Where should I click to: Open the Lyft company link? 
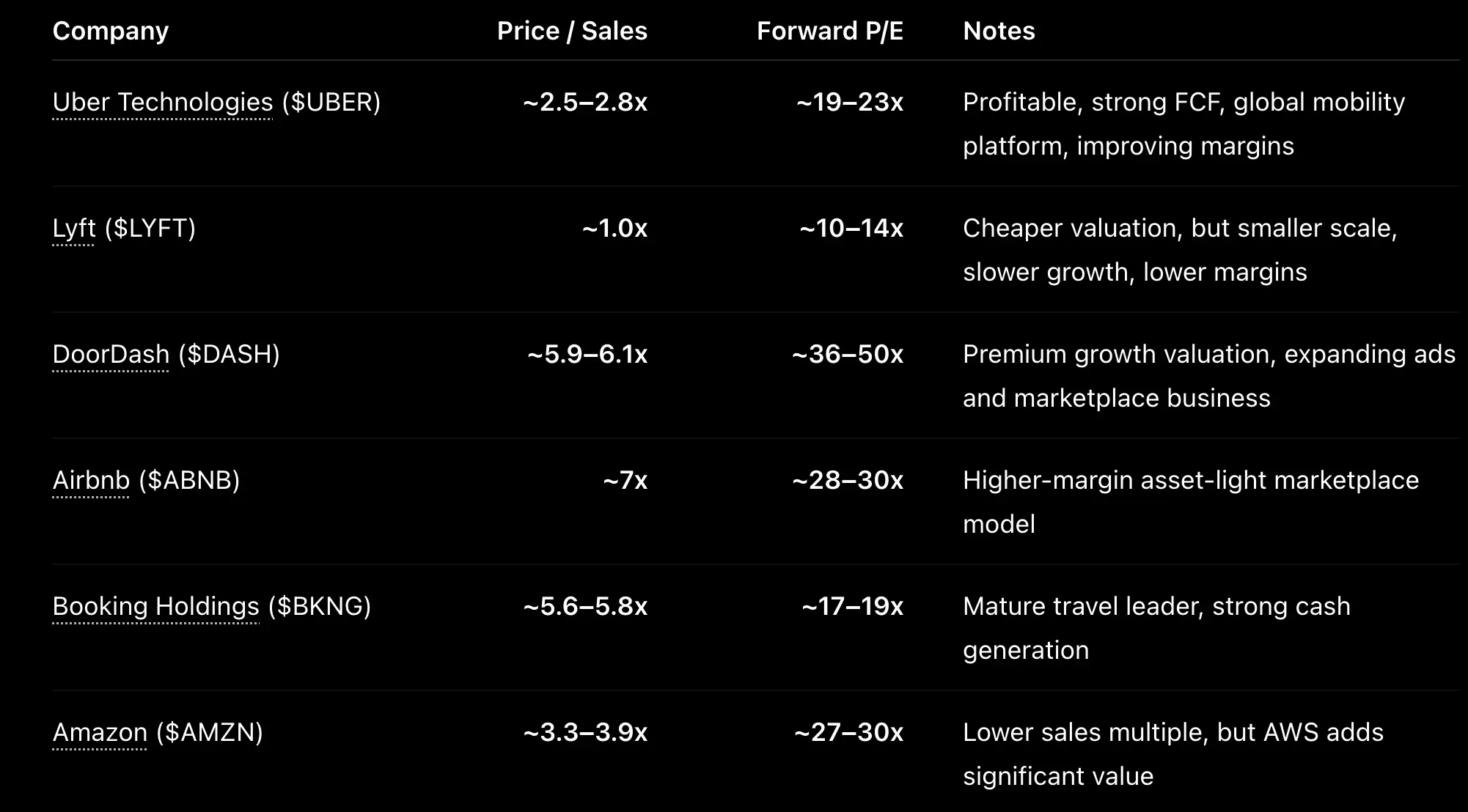tap(74, 229)
